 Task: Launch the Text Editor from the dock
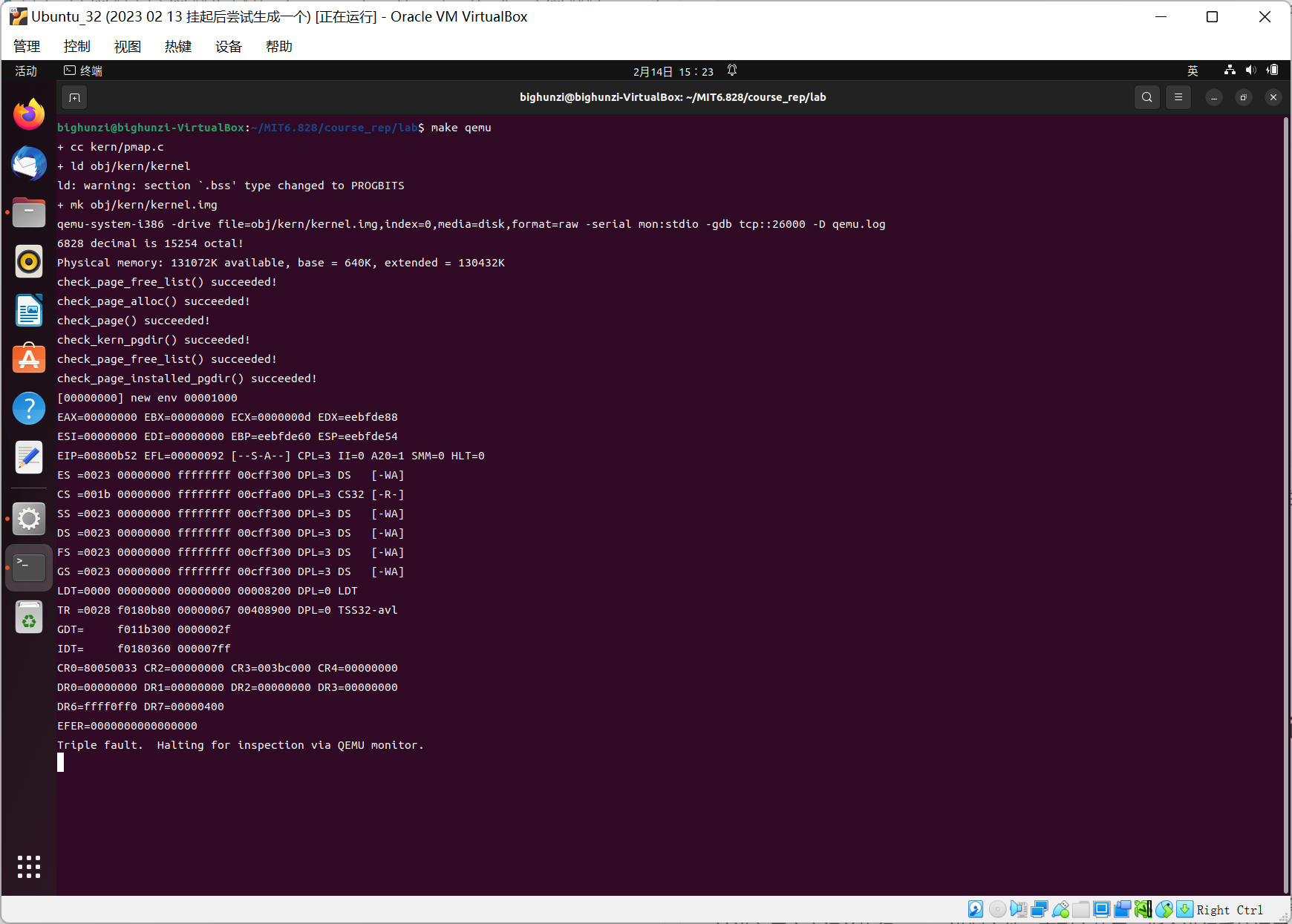29,457
